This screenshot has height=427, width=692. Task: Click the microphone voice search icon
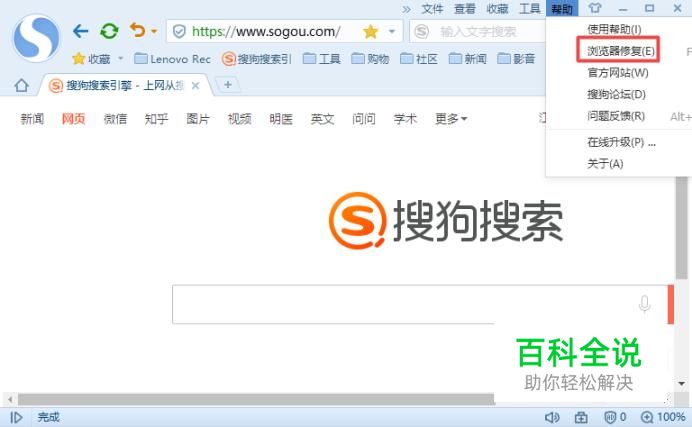pyautogui.click(x=644, y=304)
